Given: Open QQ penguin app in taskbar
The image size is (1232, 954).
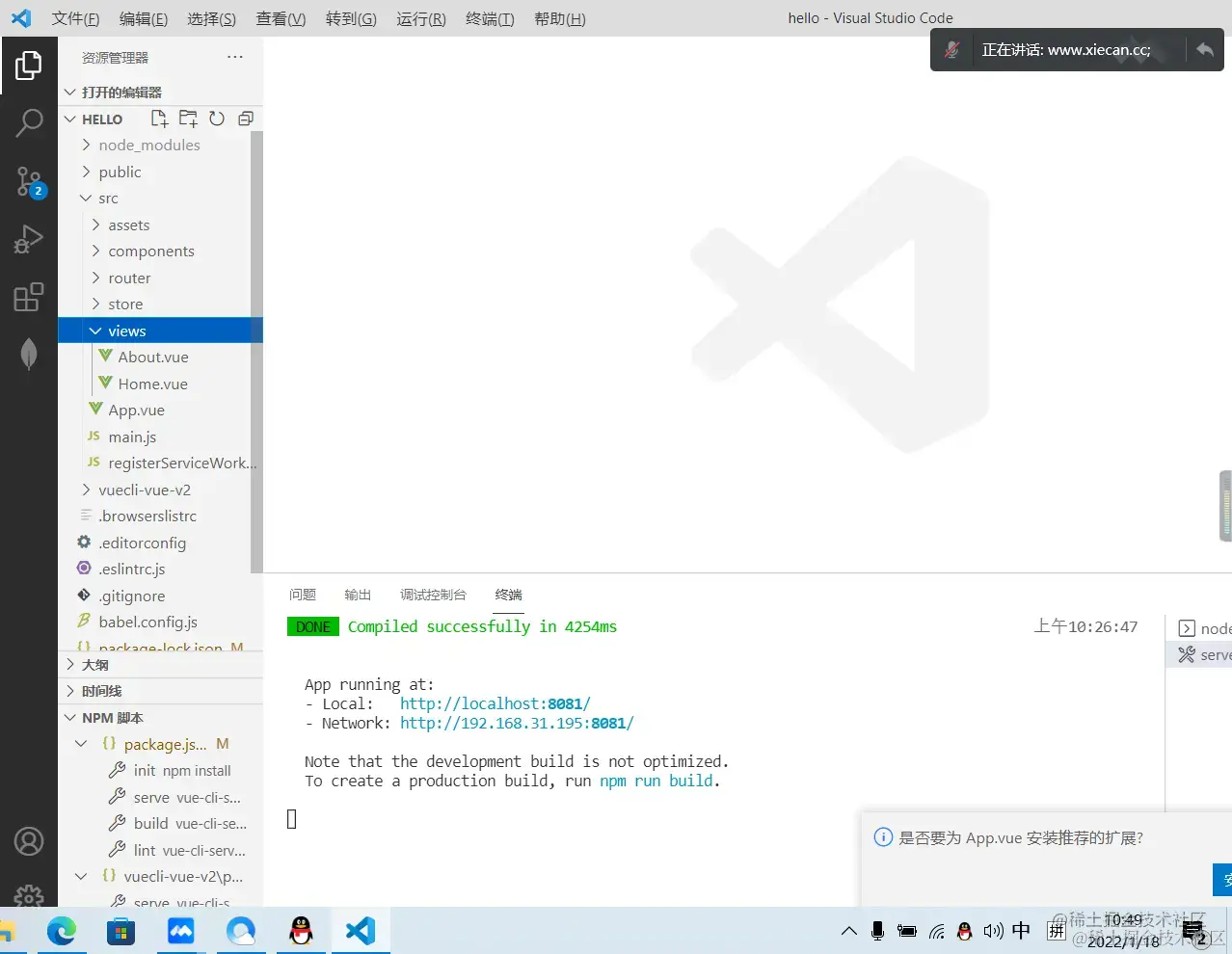Looking at the screenshot, I should (301, 931).
